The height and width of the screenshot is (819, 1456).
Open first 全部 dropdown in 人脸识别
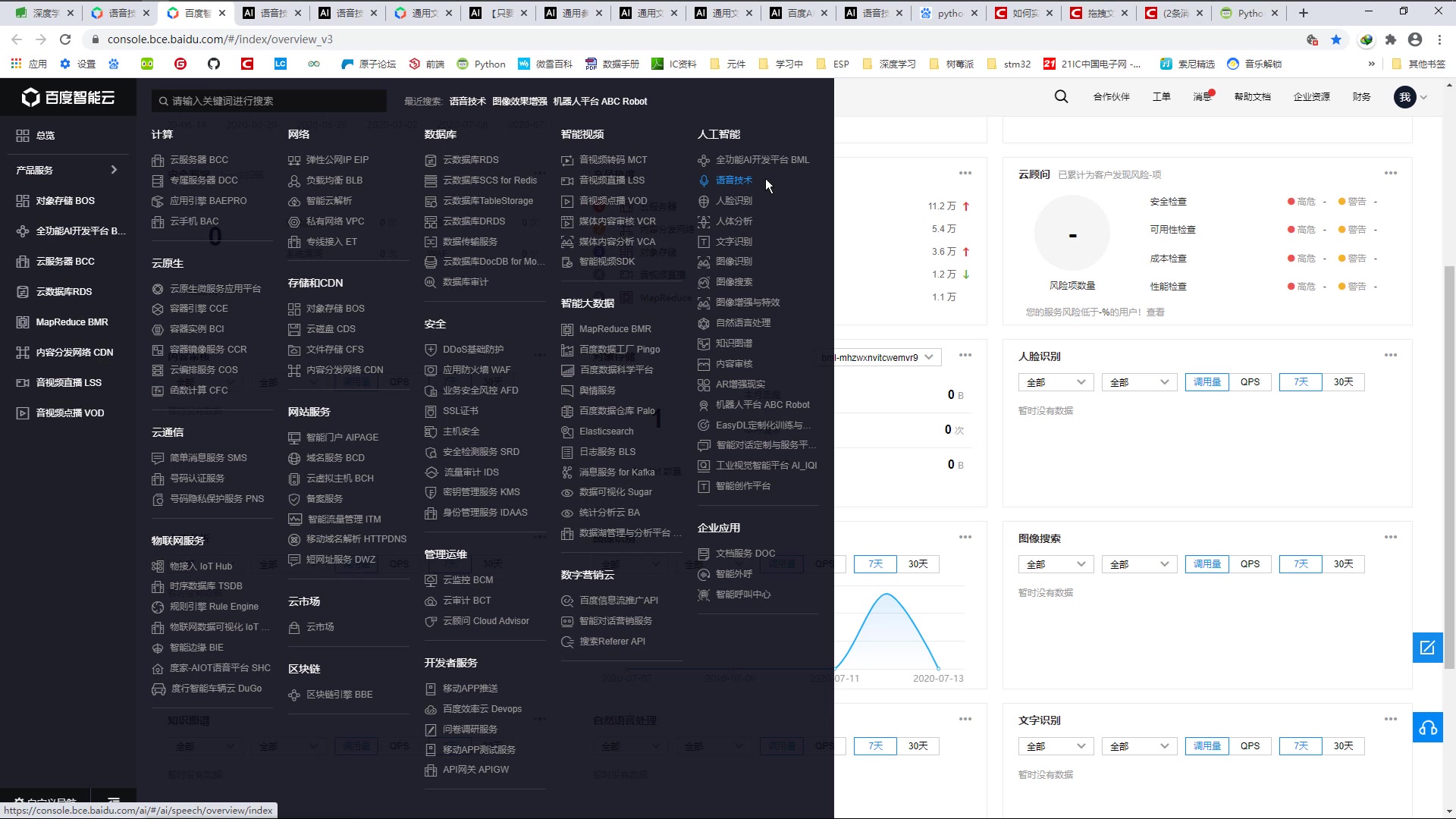click(x=1056, y=382)
